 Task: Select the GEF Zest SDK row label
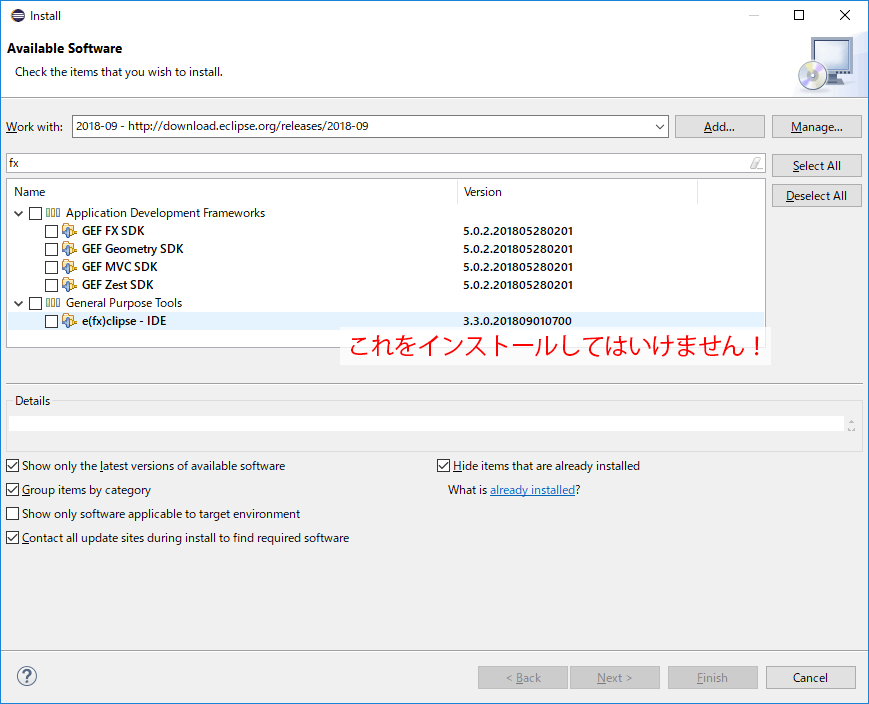click(x=117, y=285)
